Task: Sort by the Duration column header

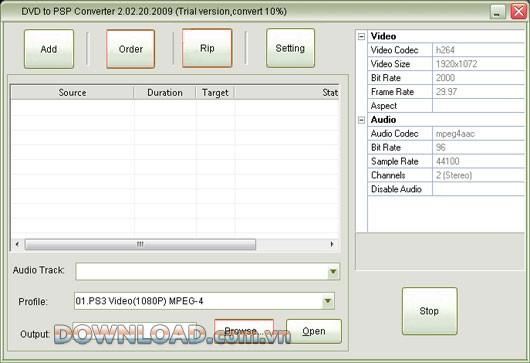Action: pos(165,93)
